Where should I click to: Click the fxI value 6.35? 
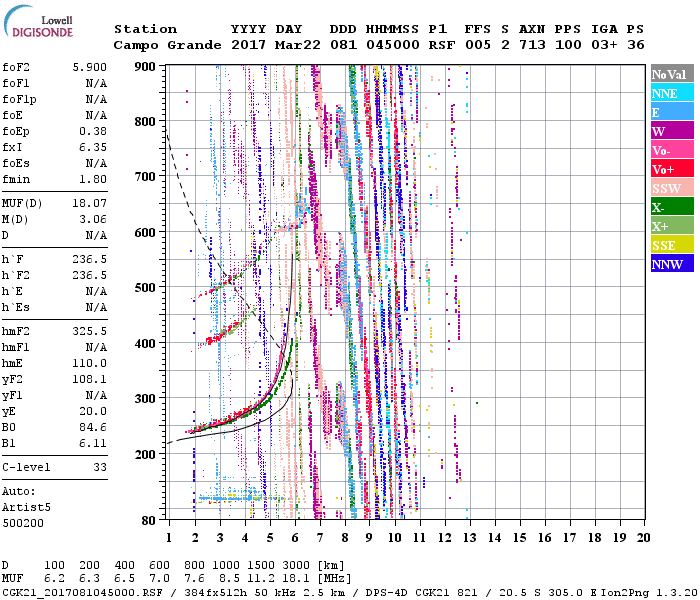(93, 147)
